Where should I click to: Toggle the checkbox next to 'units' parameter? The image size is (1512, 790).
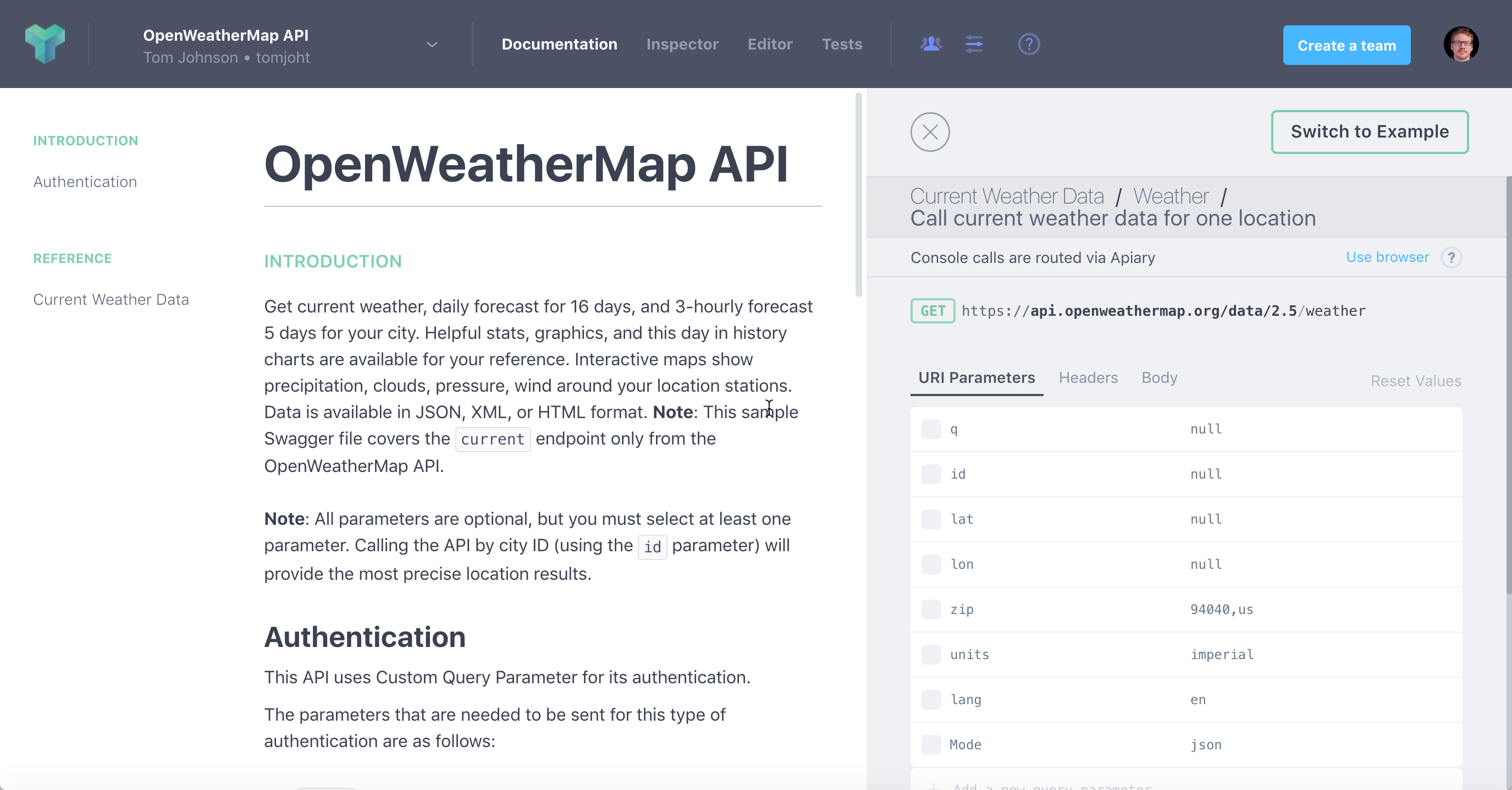931,655
